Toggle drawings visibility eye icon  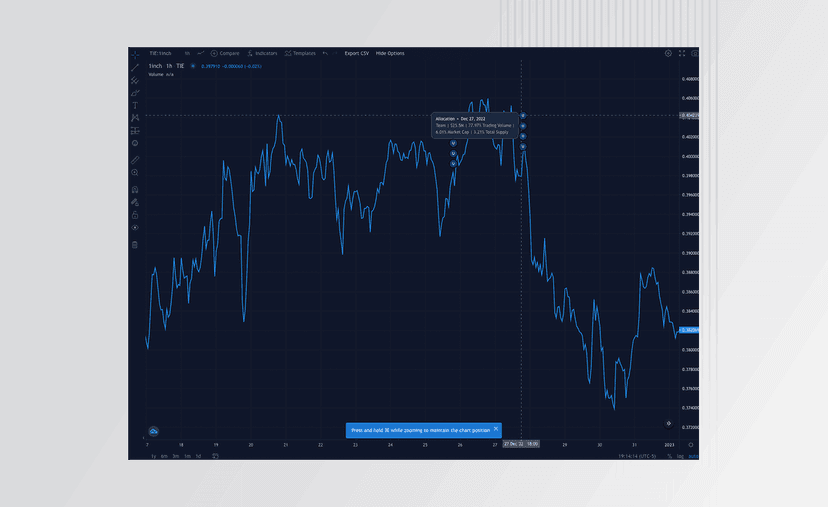click(x=135, y=228)
